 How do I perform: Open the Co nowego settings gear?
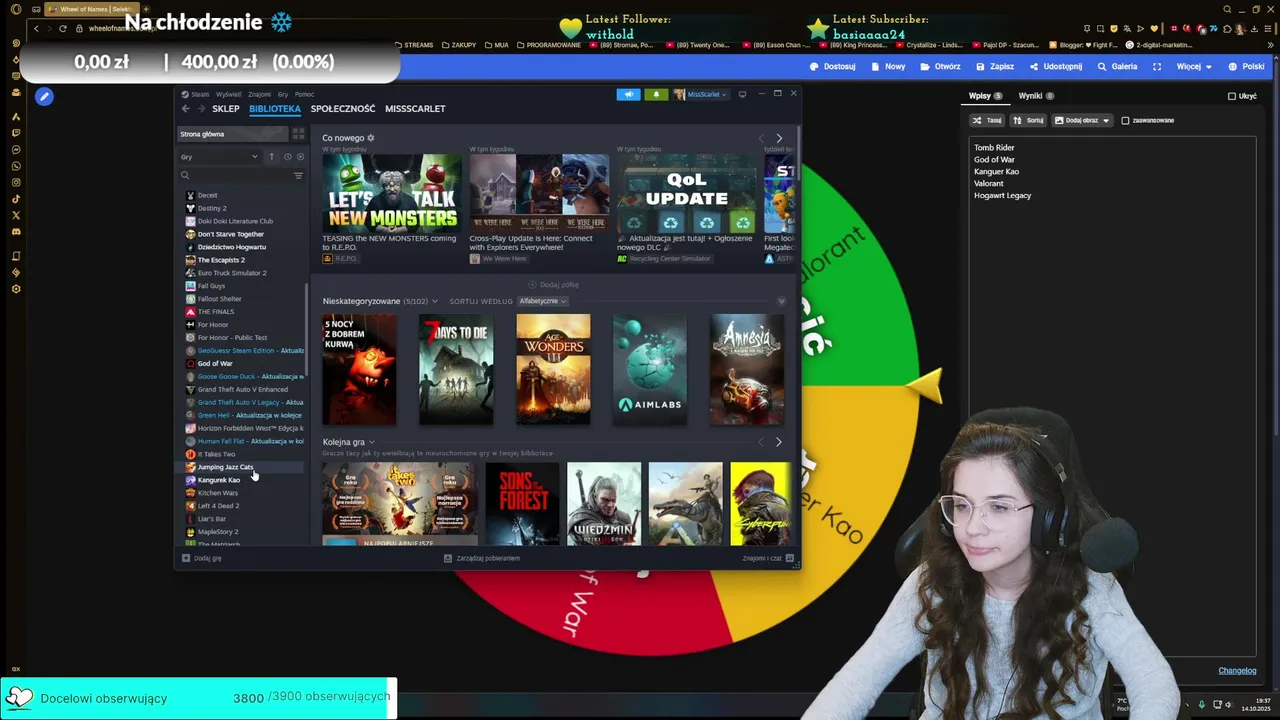click(x=370, y=138)
